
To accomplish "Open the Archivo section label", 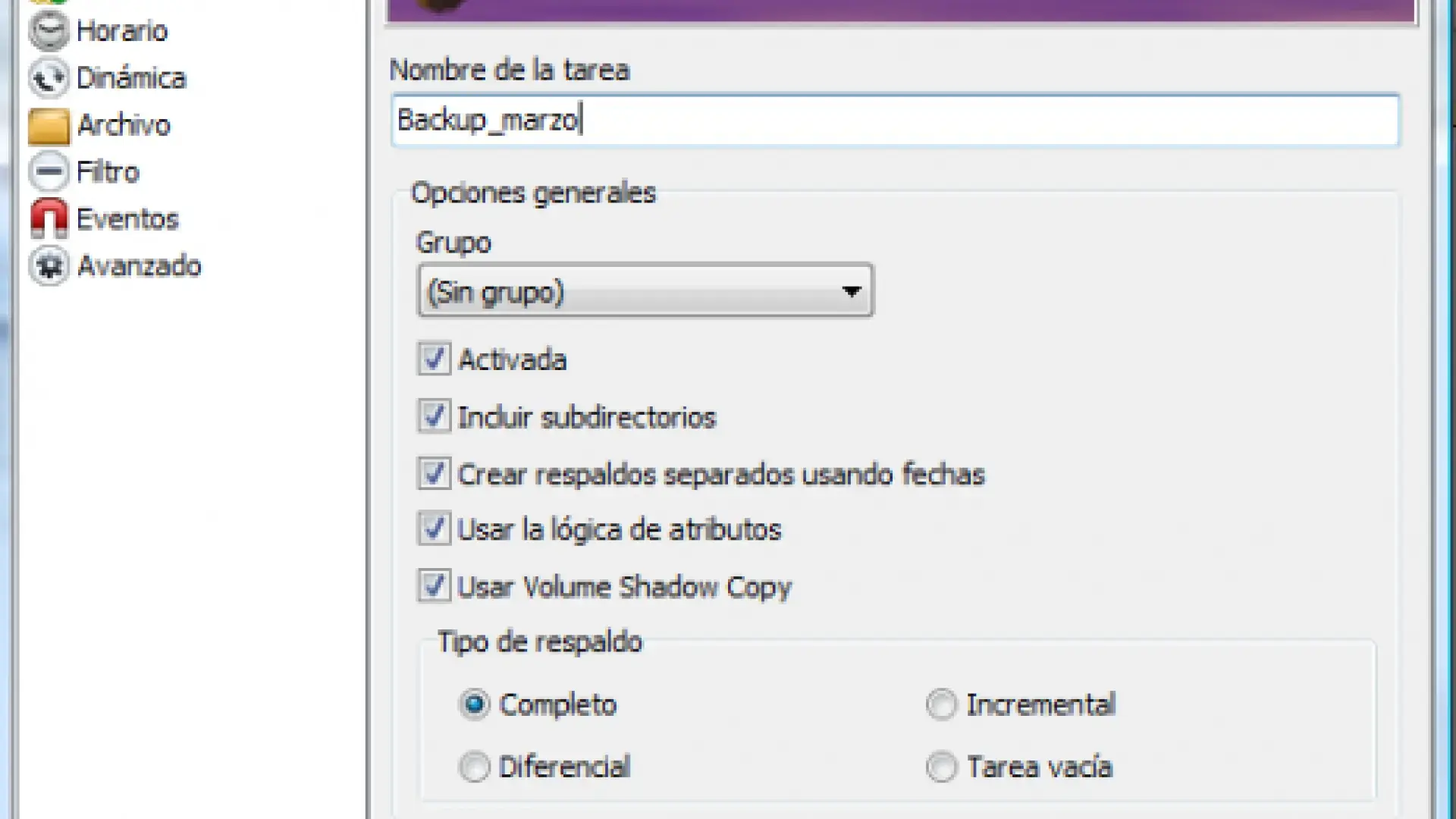I will 124,125.
